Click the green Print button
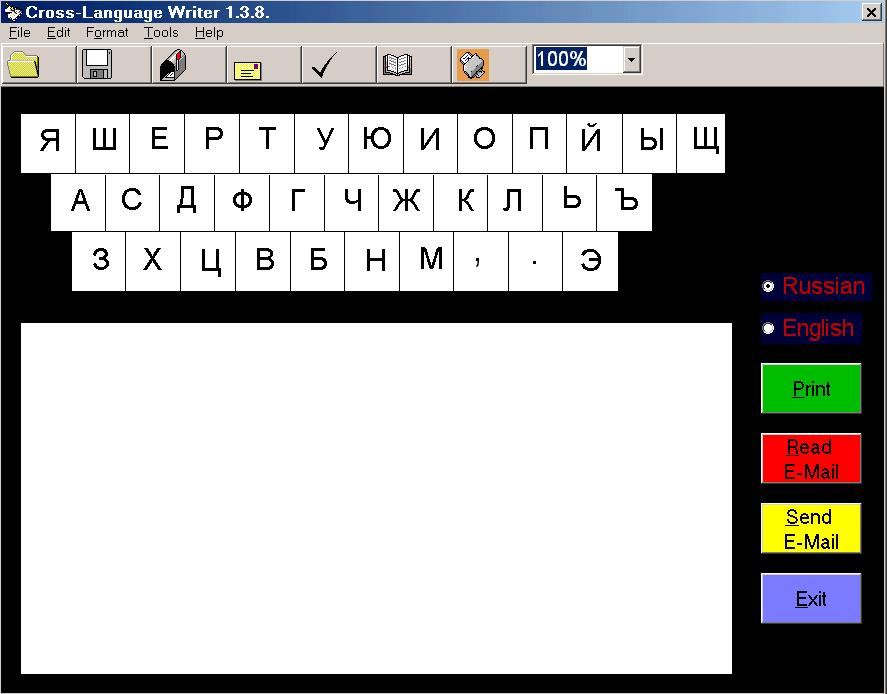887x694 pixels. pyautogui.click(x=811, y=389)
